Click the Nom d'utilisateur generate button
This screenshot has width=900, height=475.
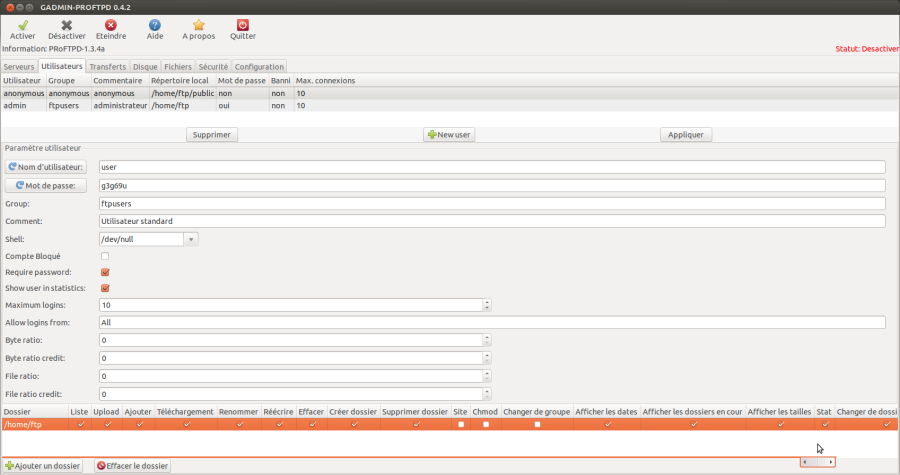coord(47,167)
